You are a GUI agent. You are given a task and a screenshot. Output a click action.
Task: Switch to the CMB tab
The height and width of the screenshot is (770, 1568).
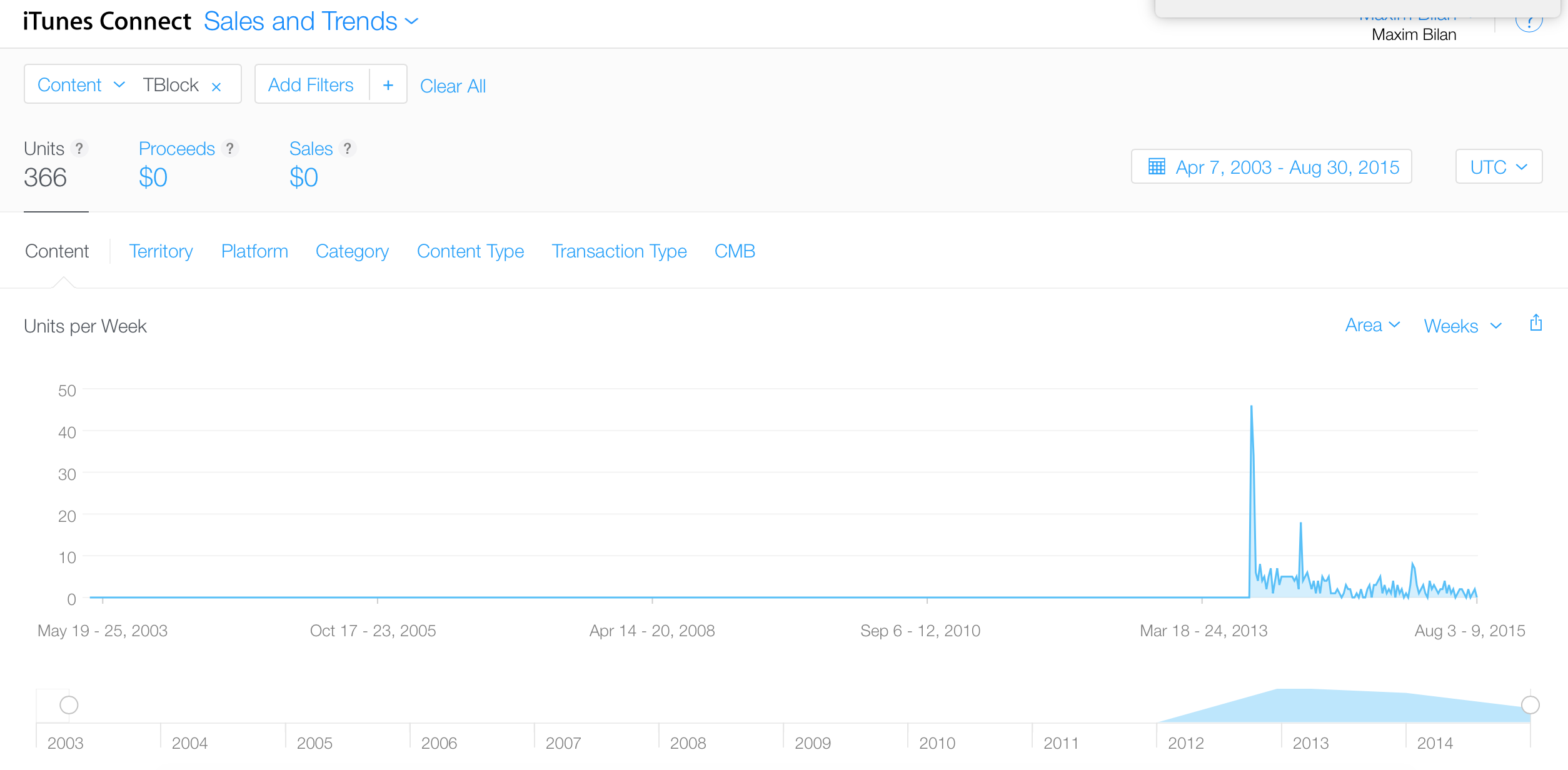(735, 251)
